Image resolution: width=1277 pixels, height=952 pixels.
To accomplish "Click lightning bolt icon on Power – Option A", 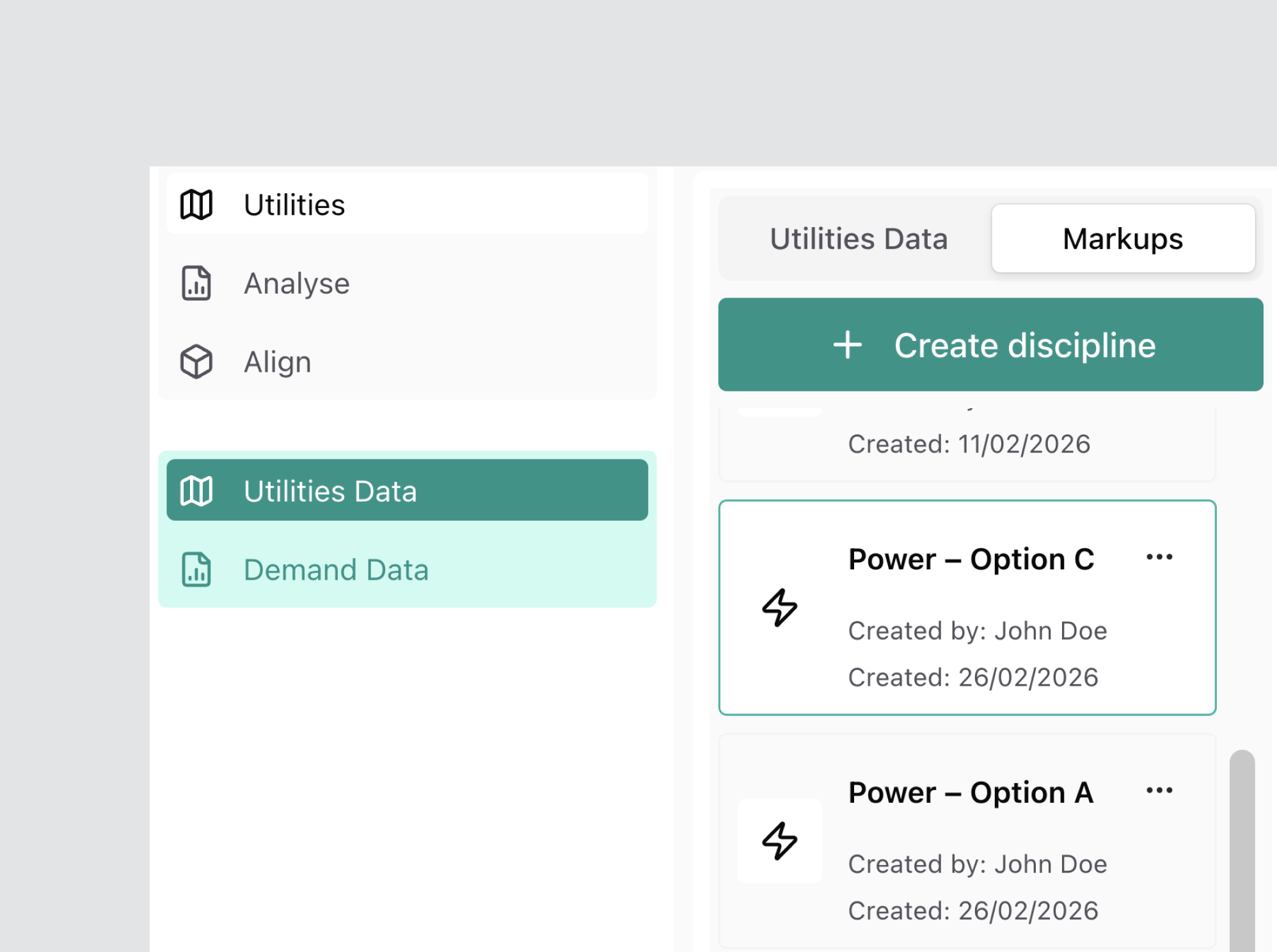I will pos(779,841).
